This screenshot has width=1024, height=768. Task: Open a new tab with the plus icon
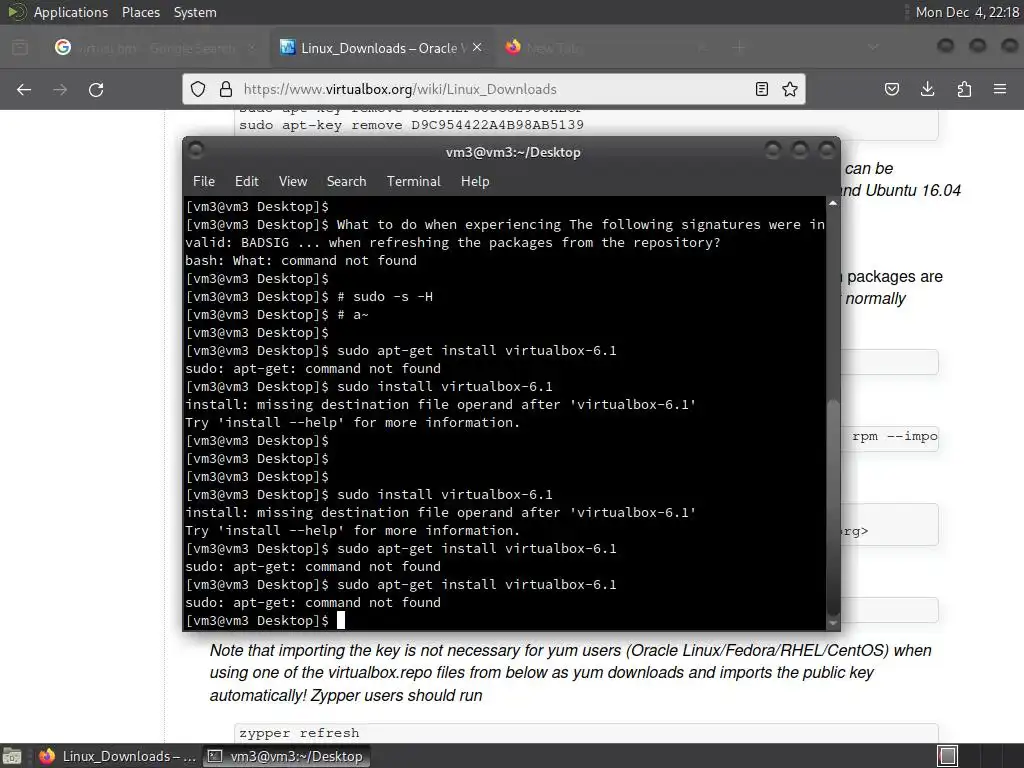[x=739, y=47]
